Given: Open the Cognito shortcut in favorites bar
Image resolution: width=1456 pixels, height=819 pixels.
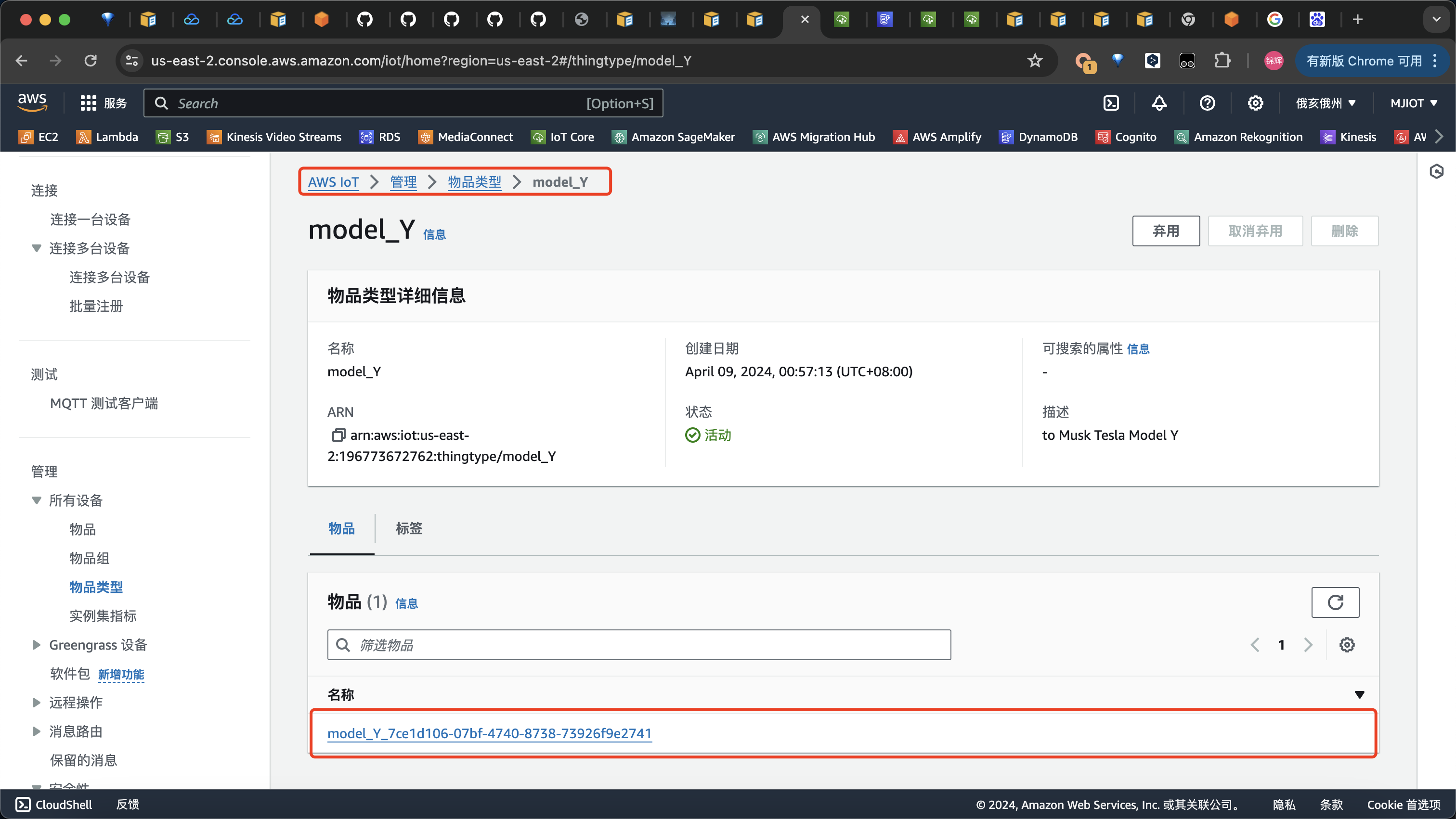Looking at the screenshot, I should pyautogui.click(x=1126, y=137).
